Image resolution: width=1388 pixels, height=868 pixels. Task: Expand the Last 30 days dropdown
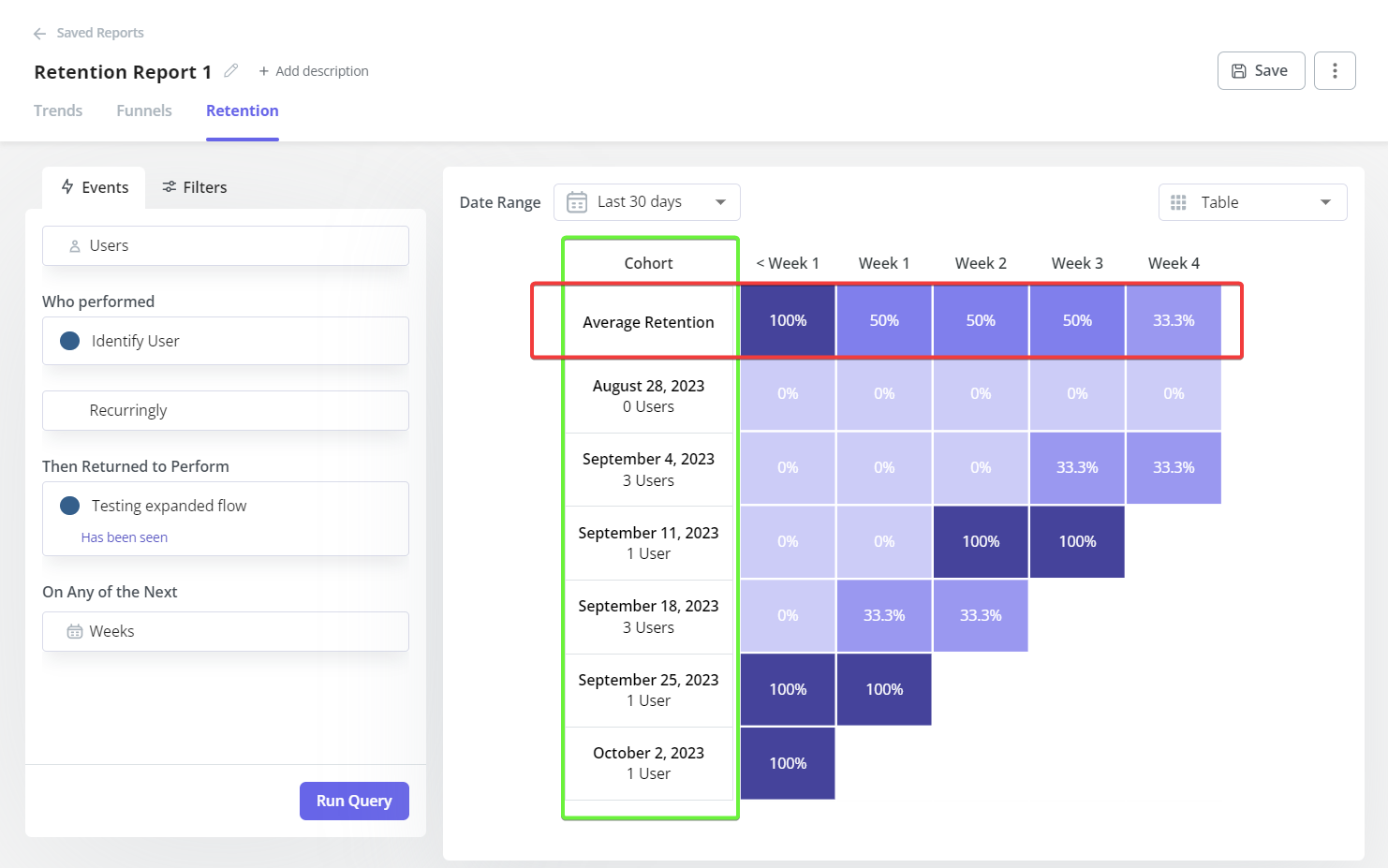pyautogui.click(x=647, y=202)
